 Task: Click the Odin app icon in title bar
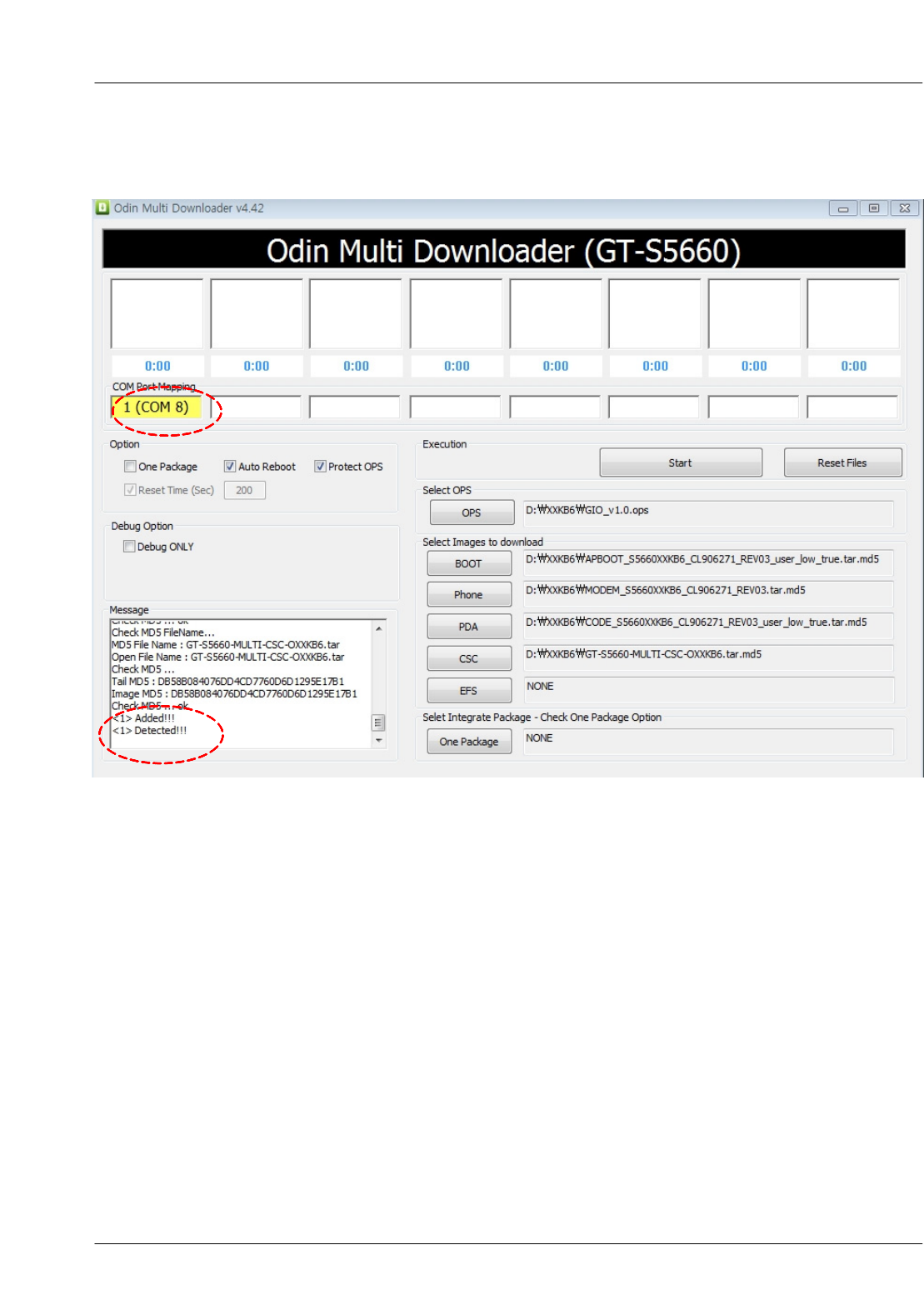point(102,207)
